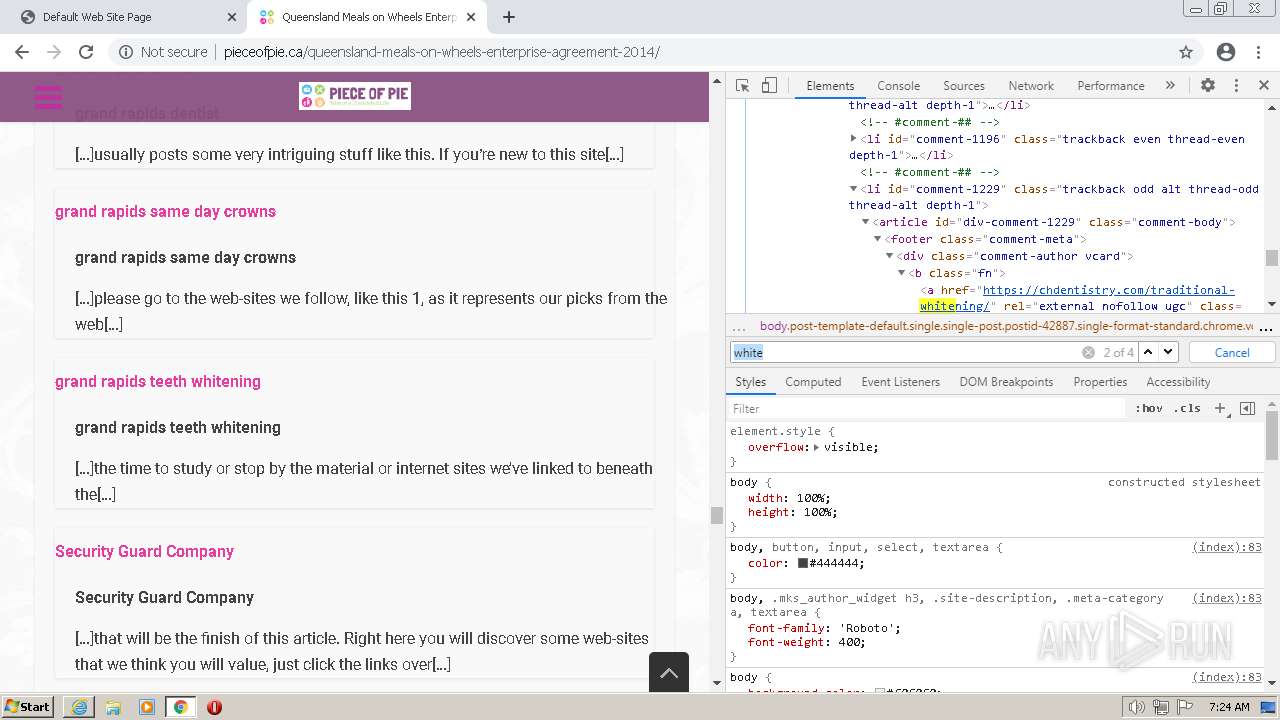The height and width of the screenshot is (720, 1280).
Task: Select the Styles tab
Action: tap(750, 382)
